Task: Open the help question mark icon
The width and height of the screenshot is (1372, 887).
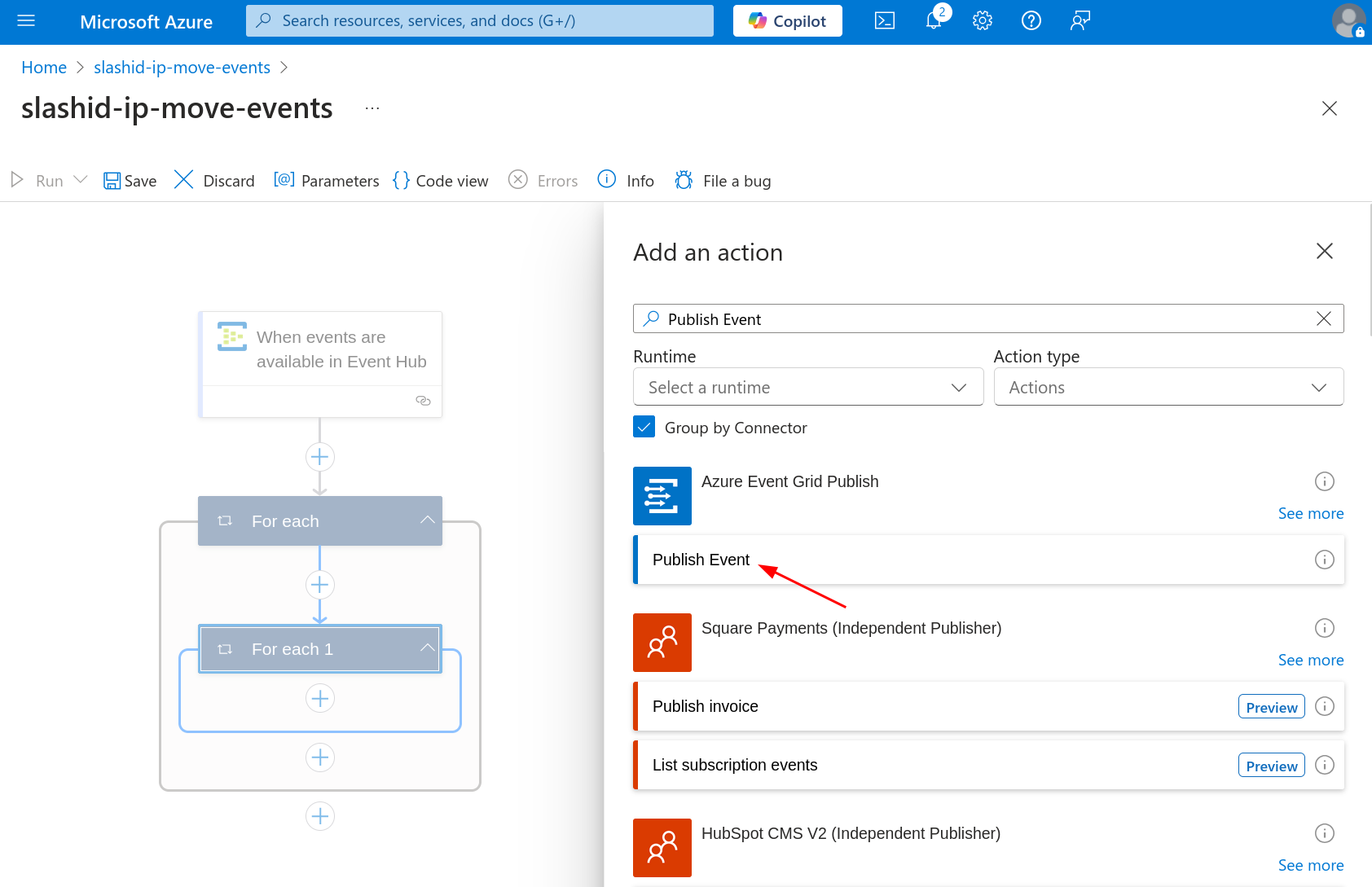Action: tap(1031, 20)
